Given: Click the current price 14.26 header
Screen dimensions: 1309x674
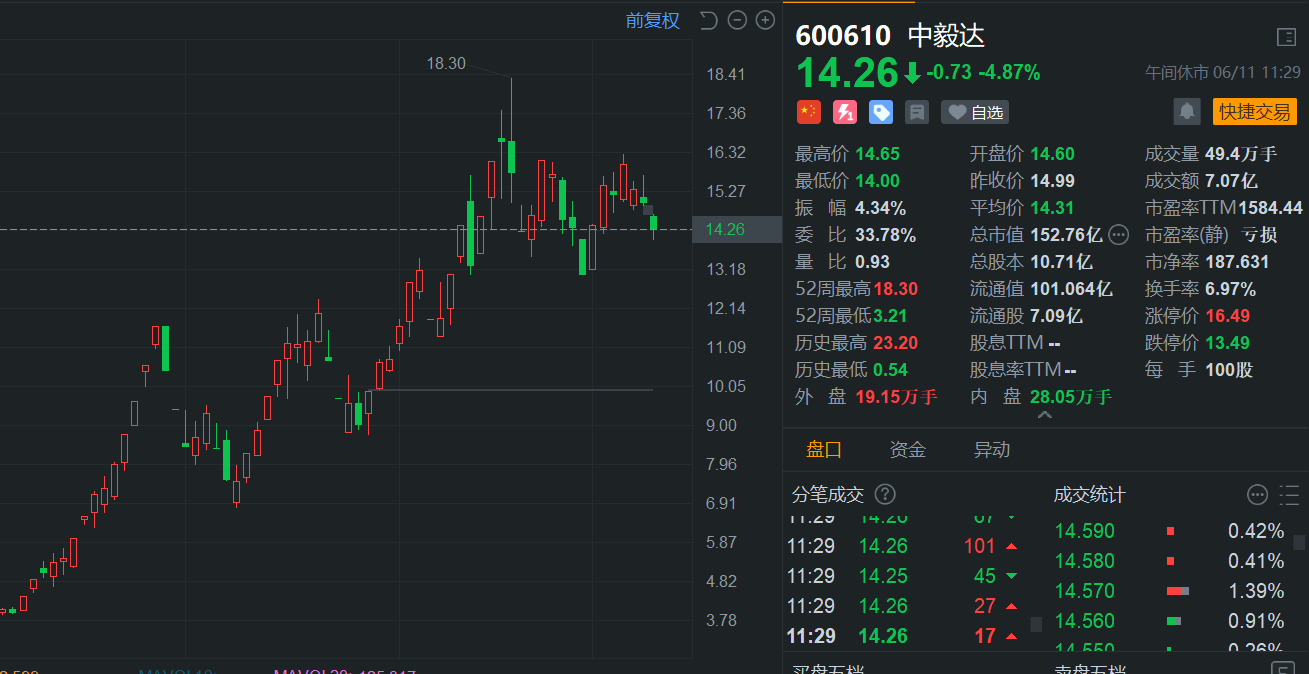Looking at the screenshot, I should point(848,73).
